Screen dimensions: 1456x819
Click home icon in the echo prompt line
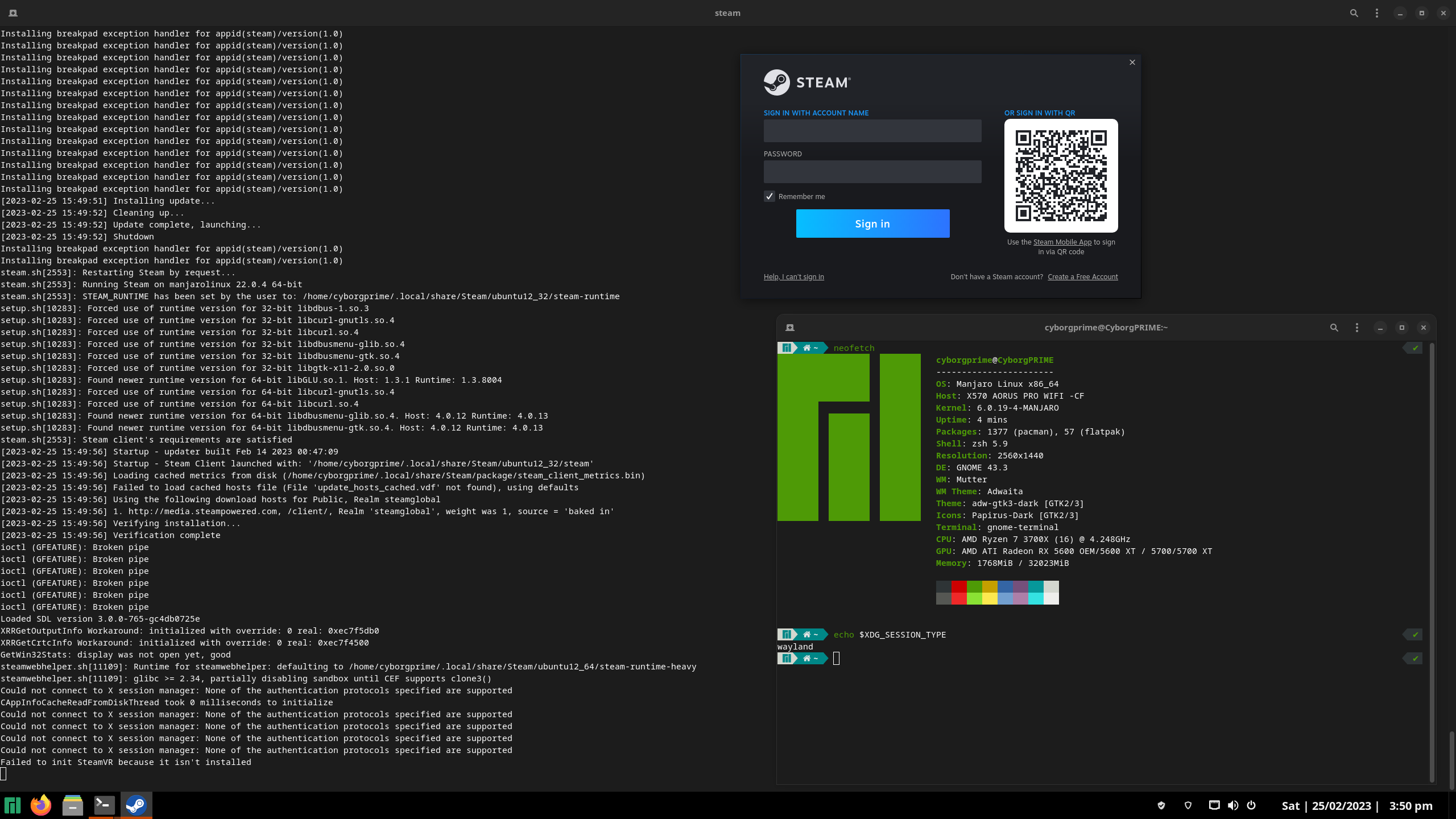(x=806, y=635)
